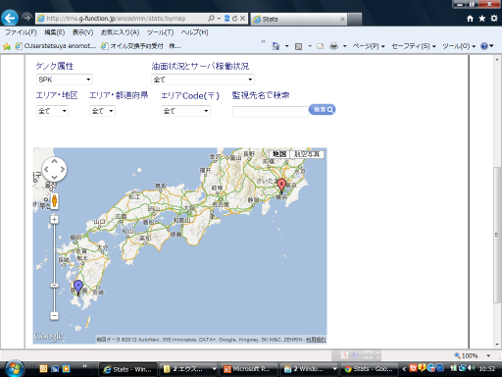Image resolution: width=502 pixels, height=377 pixels.
Task: Open browser settings gear icon
Action: (494, 19)
